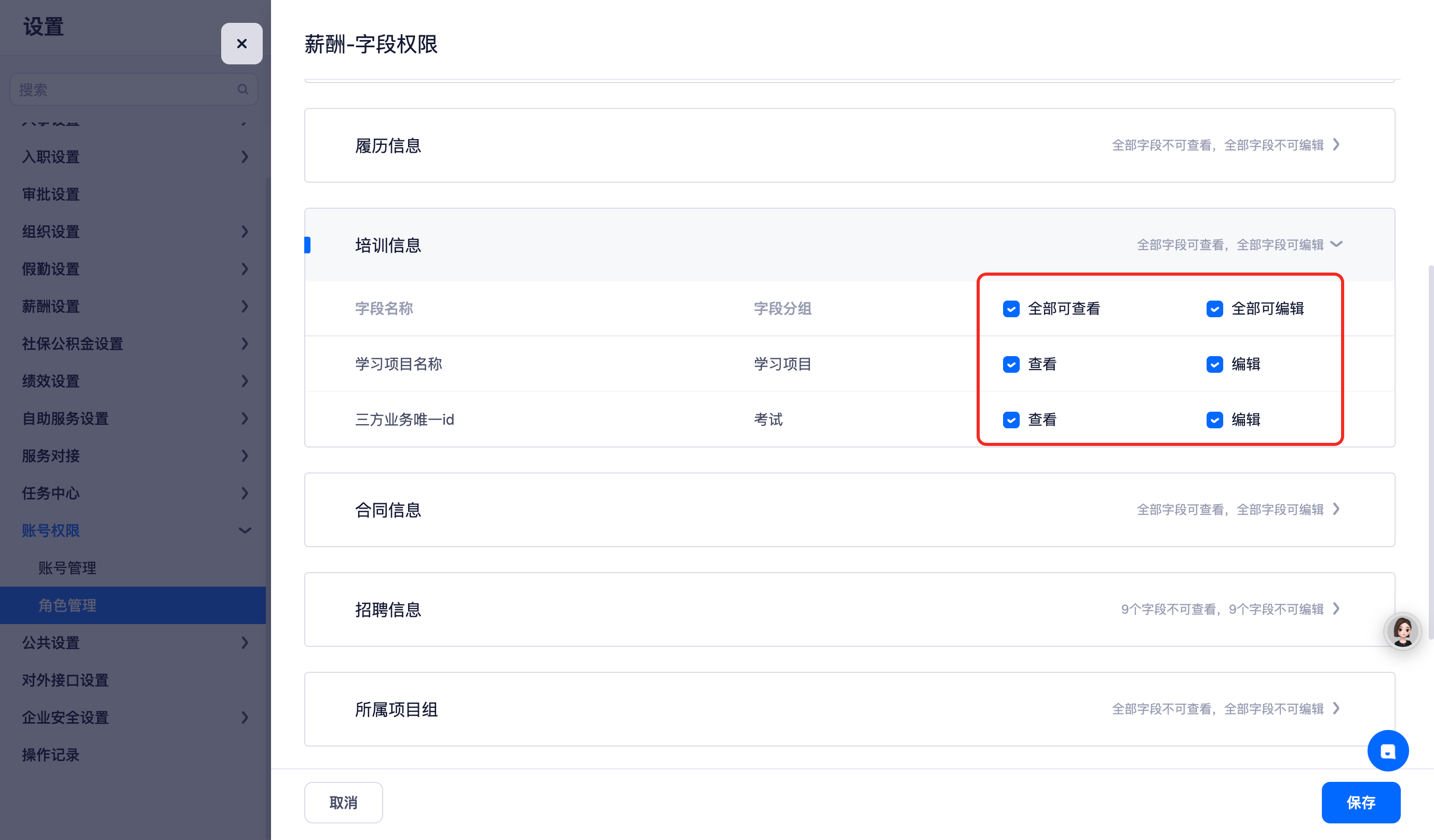The width and height of the screenshot is (1434, 840).
Task: Open 账号管理 submenu item
Action: coord(67,568)
